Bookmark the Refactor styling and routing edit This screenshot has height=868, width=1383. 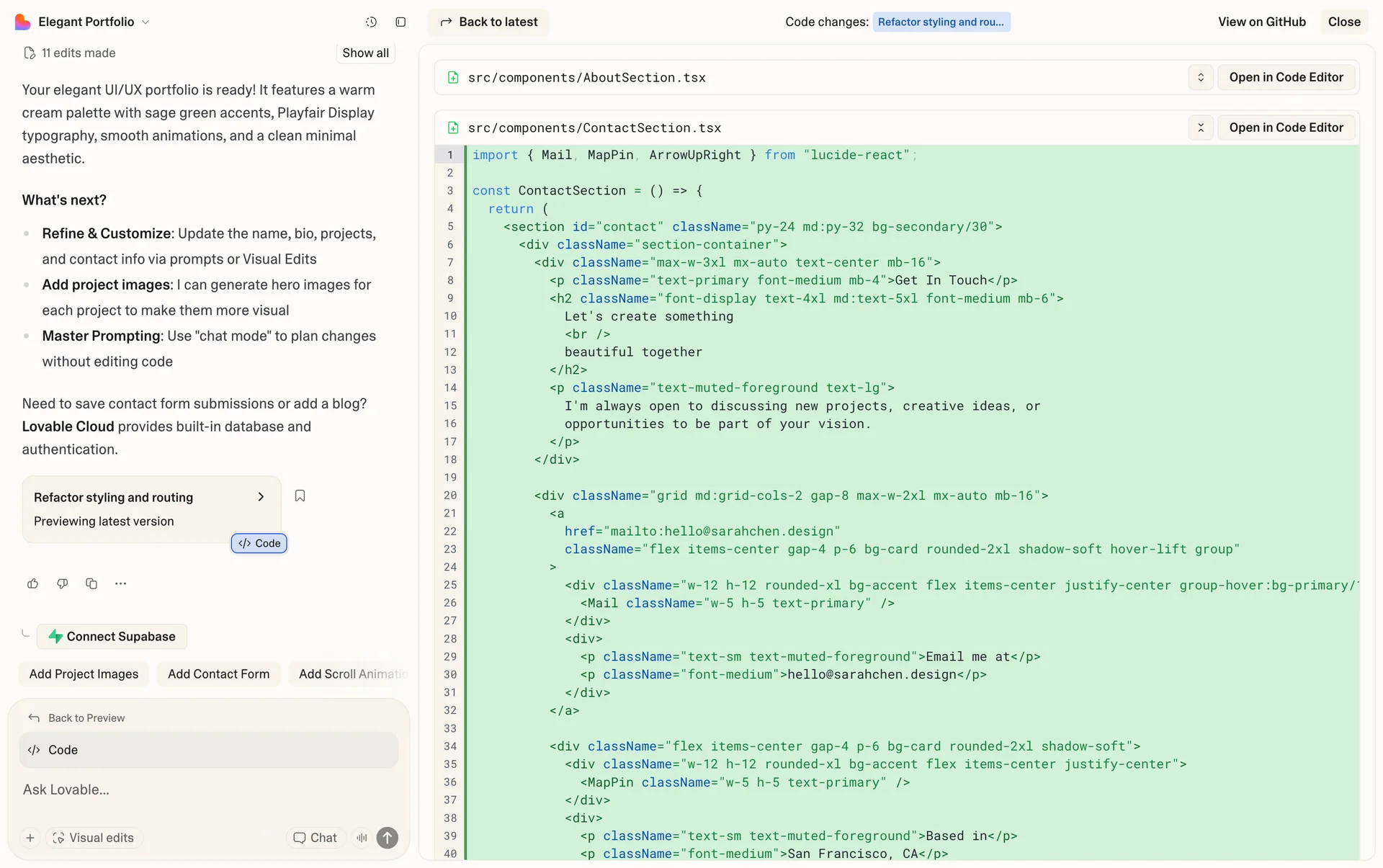[x=300, y=496]
